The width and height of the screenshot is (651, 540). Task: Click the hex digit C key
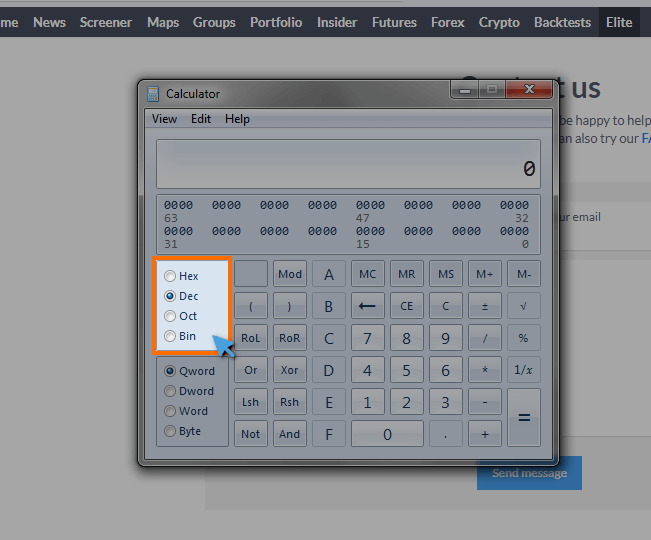point(329,338)
